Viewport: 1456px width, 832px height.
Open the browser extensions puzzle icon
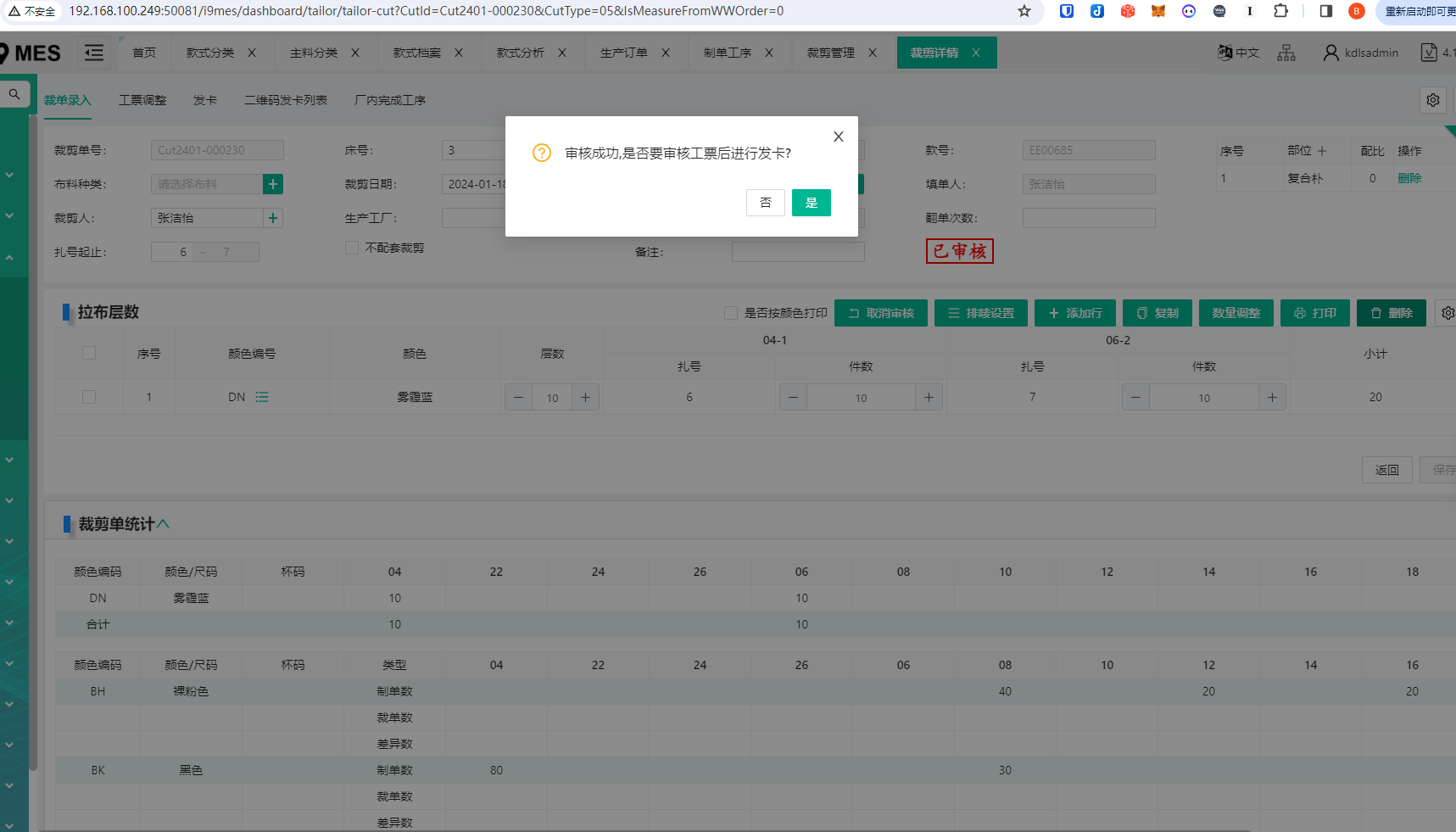pyautogui.click(x=1280, y=11)
